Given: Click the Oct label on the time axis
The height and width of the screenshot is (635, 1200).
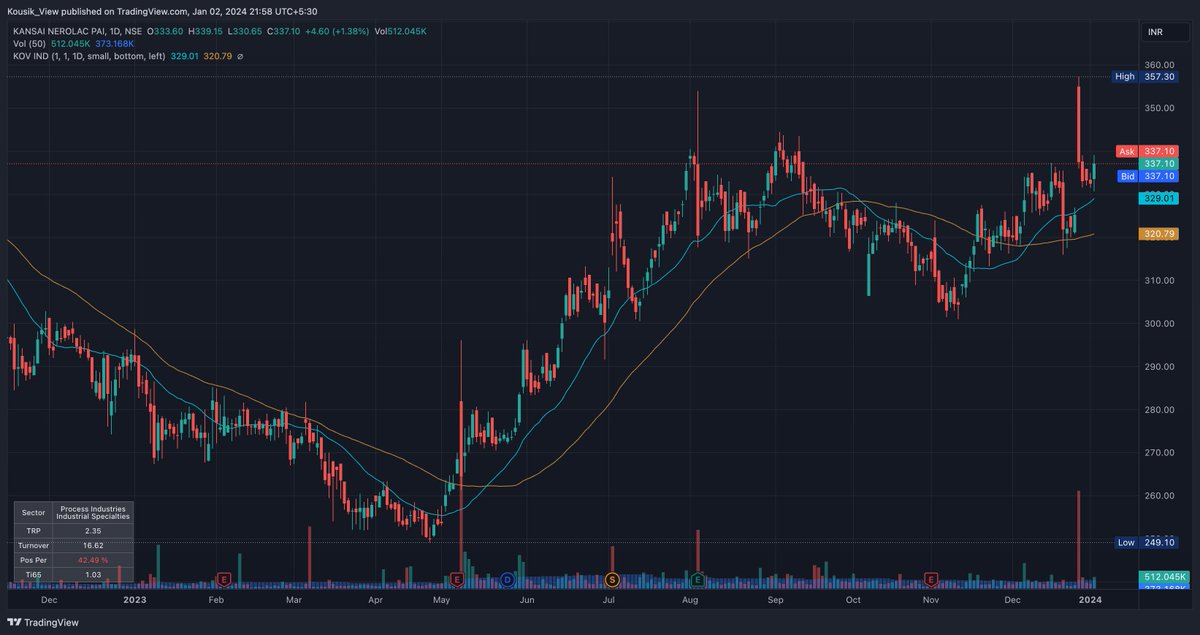Looking at the screenshot, I should (x=852, y=599).
